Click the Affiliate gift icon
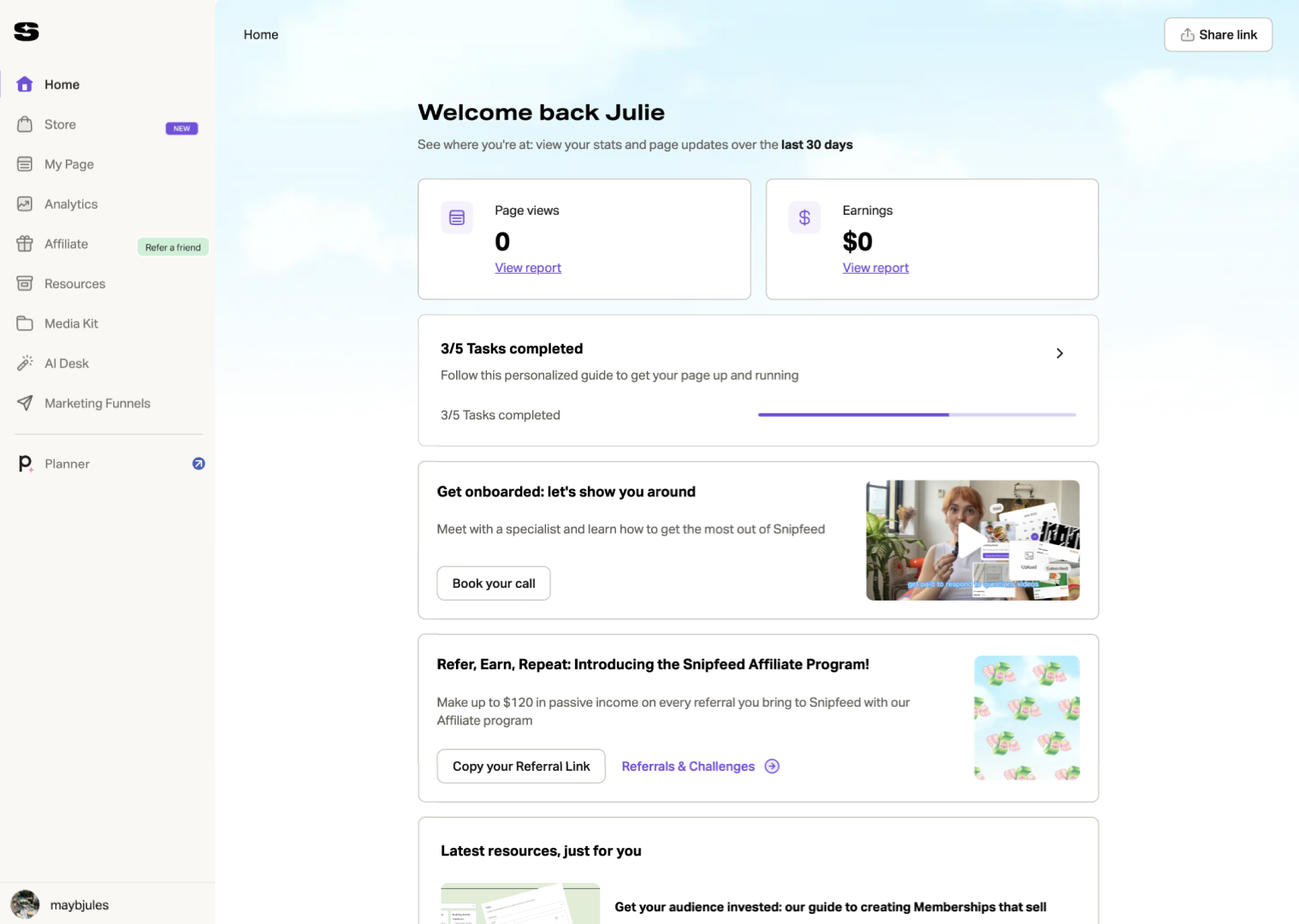Image resolution: width=1299 pixels, height=924 pixels. [25, 244]
